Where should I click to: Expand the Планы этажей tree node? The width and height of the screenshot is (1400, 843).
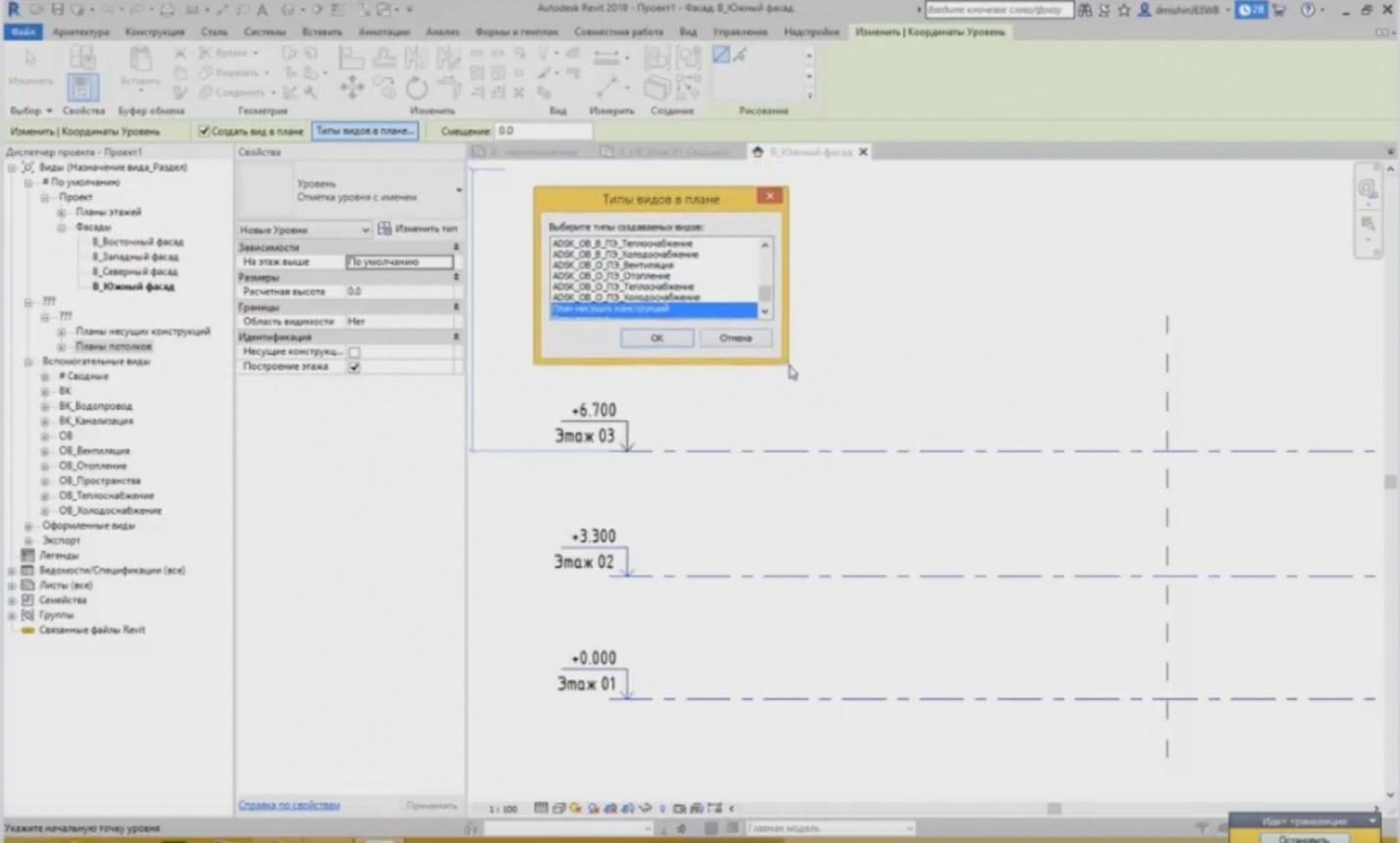click(61, 212)
